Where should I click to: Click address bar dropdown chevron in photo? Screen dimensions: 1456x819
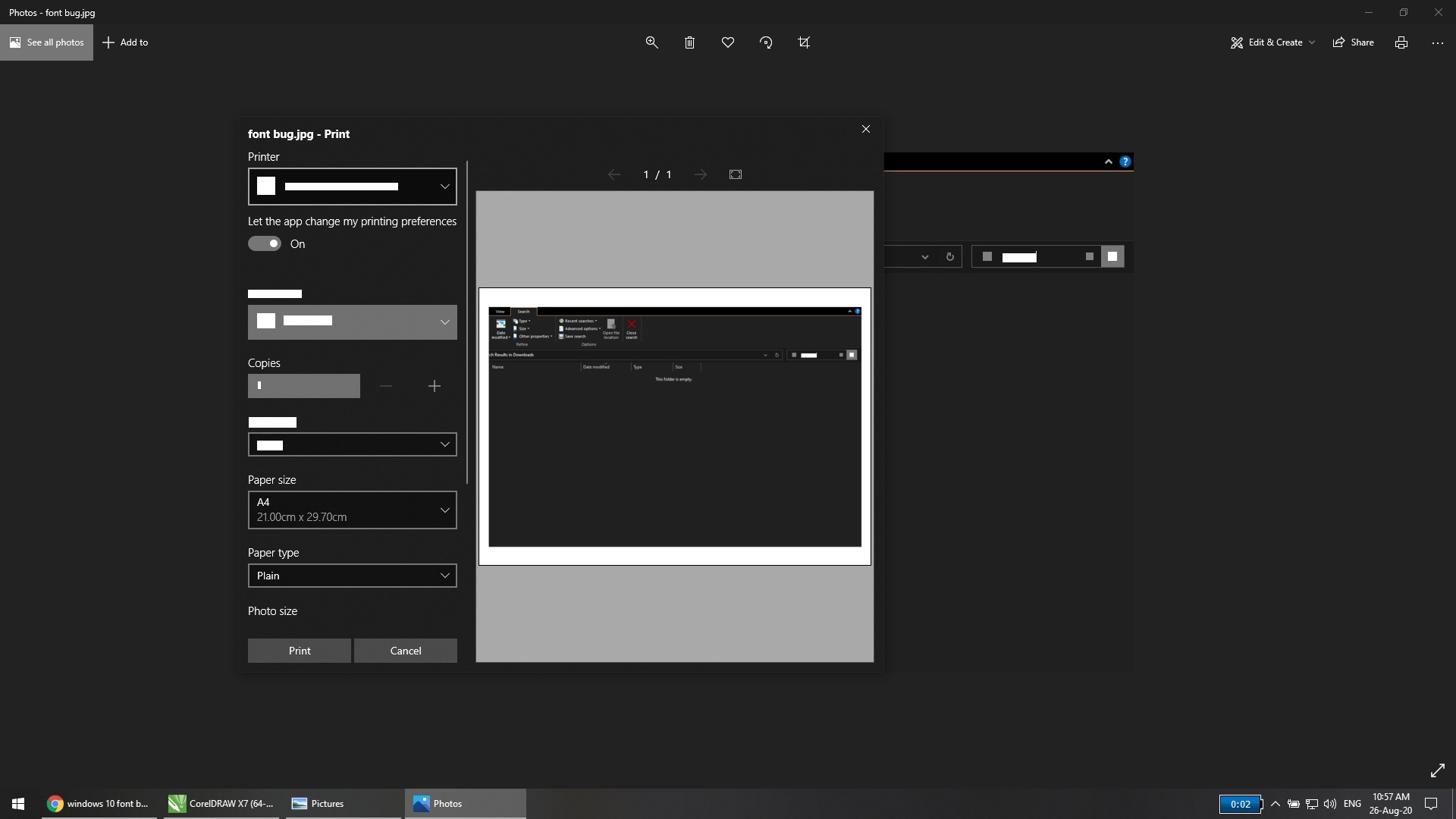pyautogui.click(x=925, y=257)
